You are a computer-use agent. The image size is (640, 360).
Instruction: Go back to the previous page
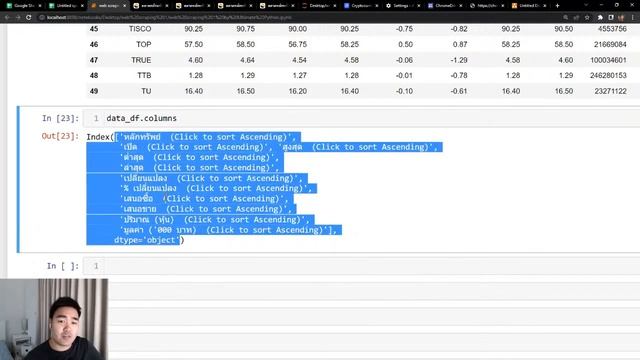[7, 18]
